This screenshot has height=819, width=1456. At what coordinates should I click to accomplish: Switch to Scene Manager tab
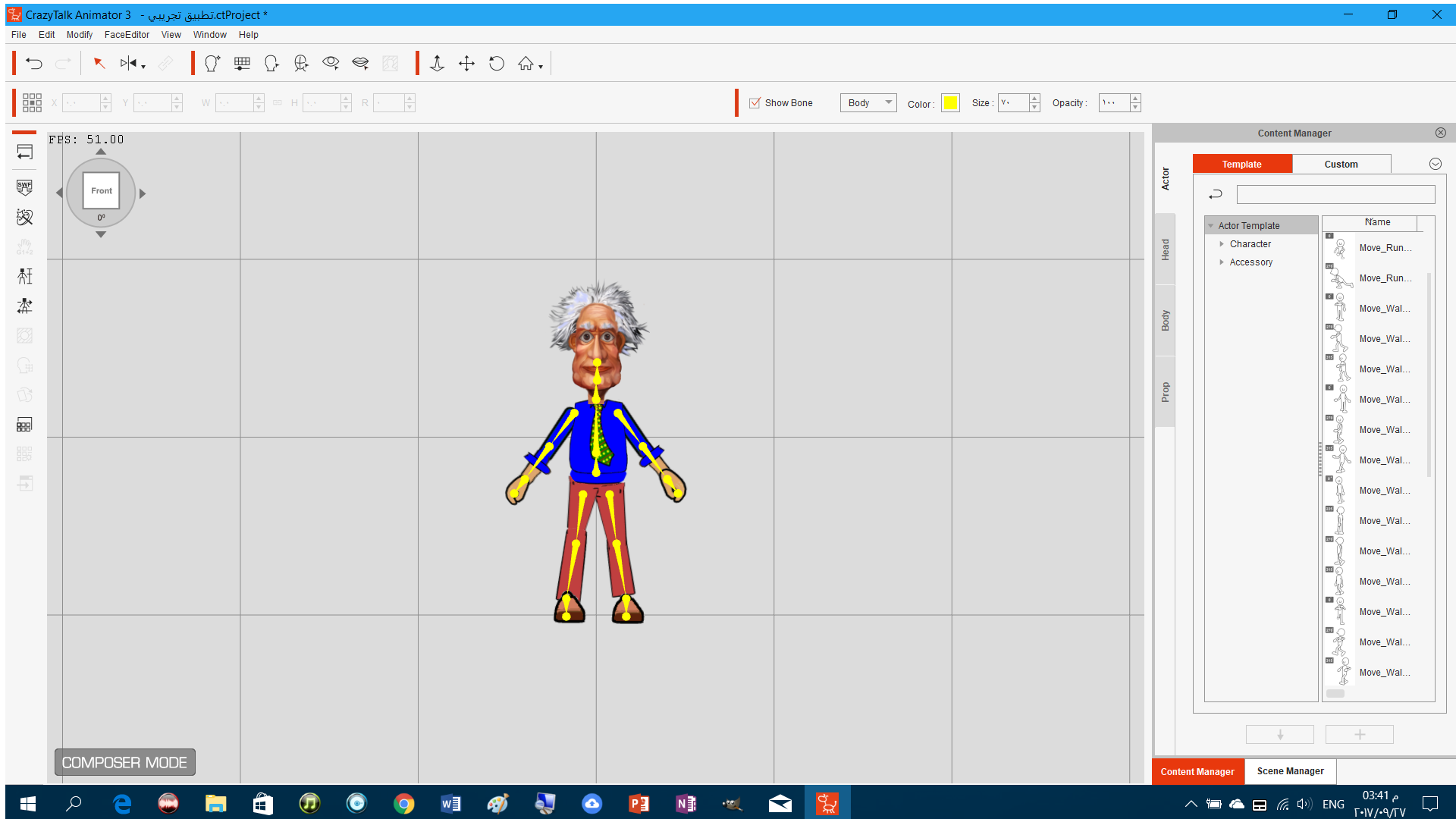[1291, 771]
